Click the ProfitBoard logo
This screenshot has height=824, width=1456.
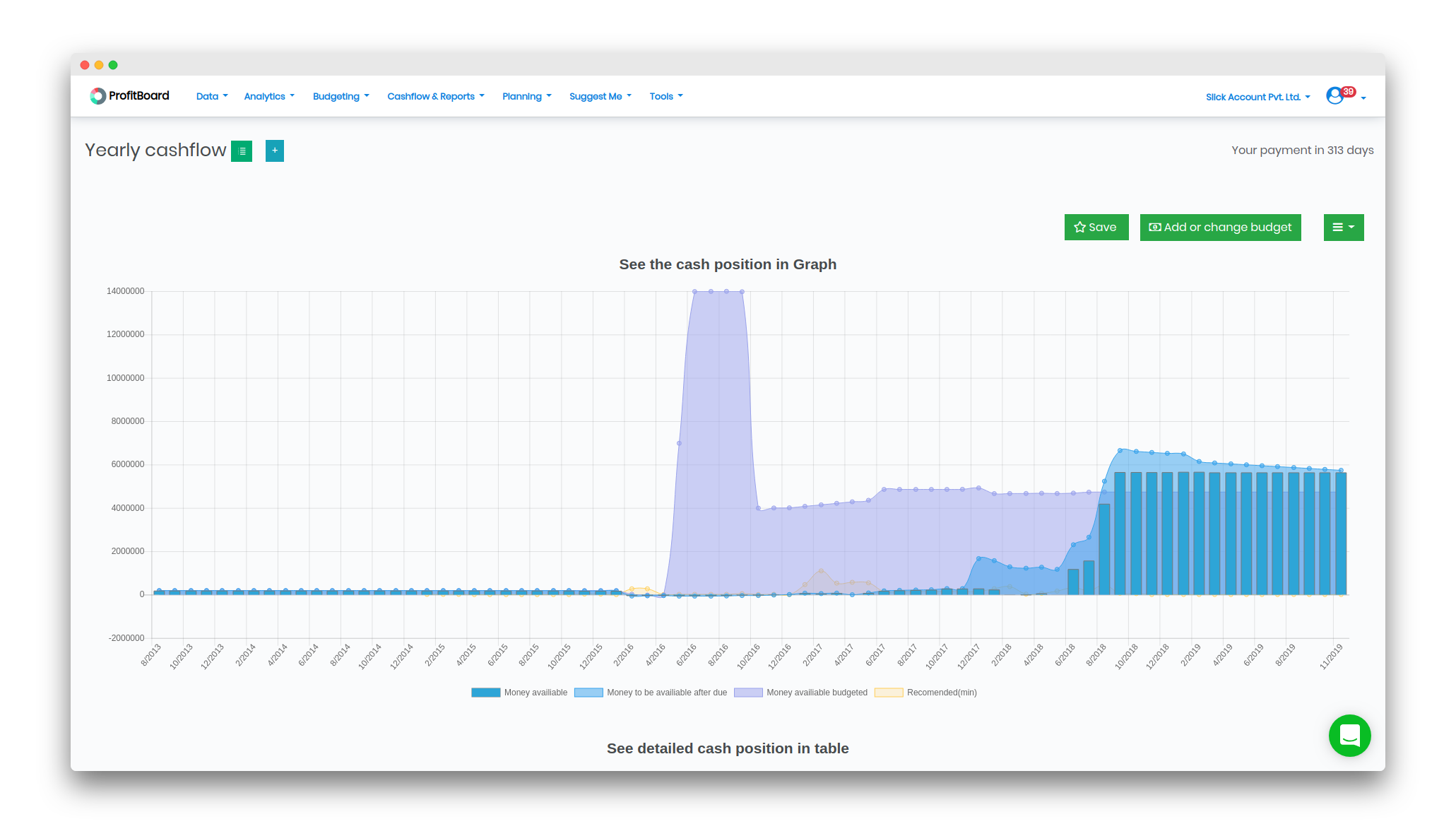[129, 96]
